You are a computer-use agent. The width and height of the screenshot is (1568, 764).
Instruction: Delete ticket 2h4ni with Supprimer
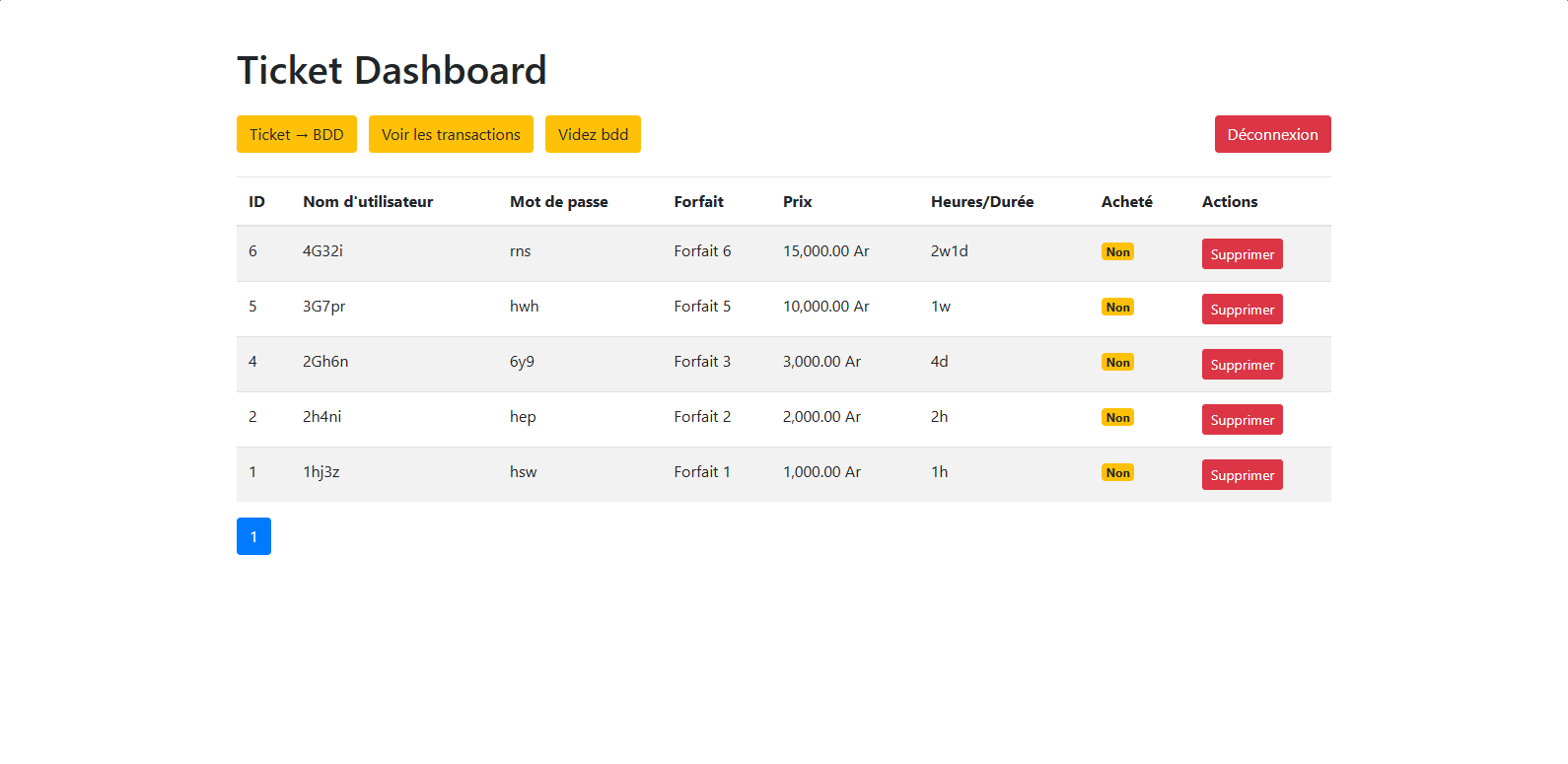coord(1242,420)
